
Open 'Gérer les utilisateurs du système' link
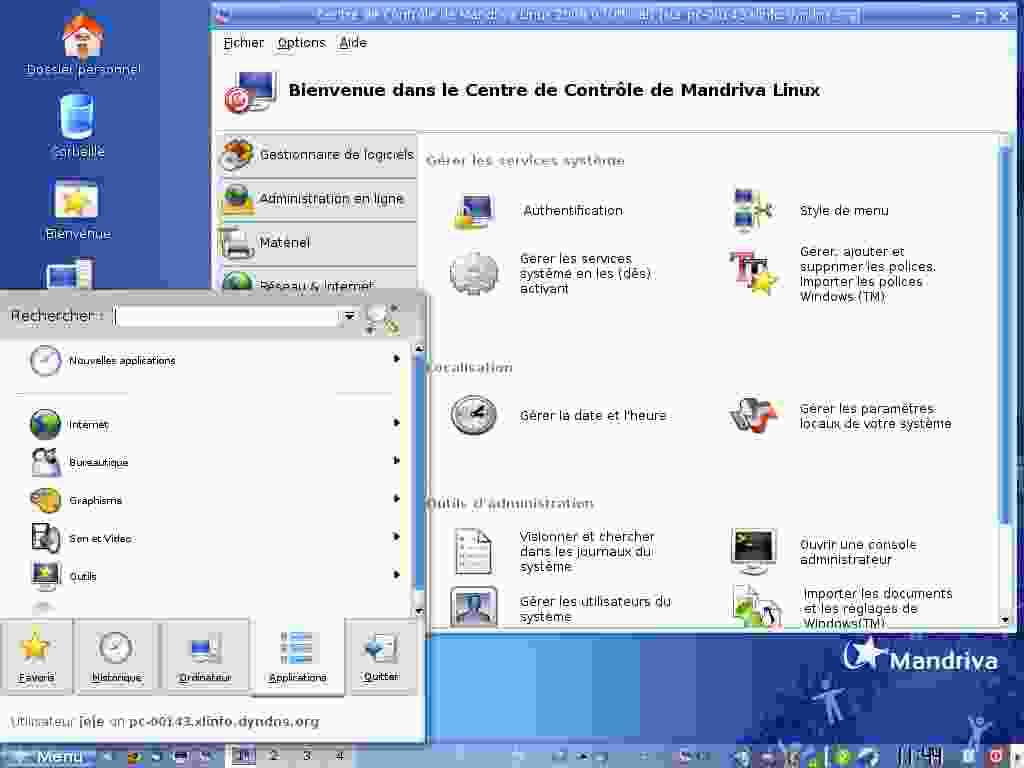click(x=595, y=609)
